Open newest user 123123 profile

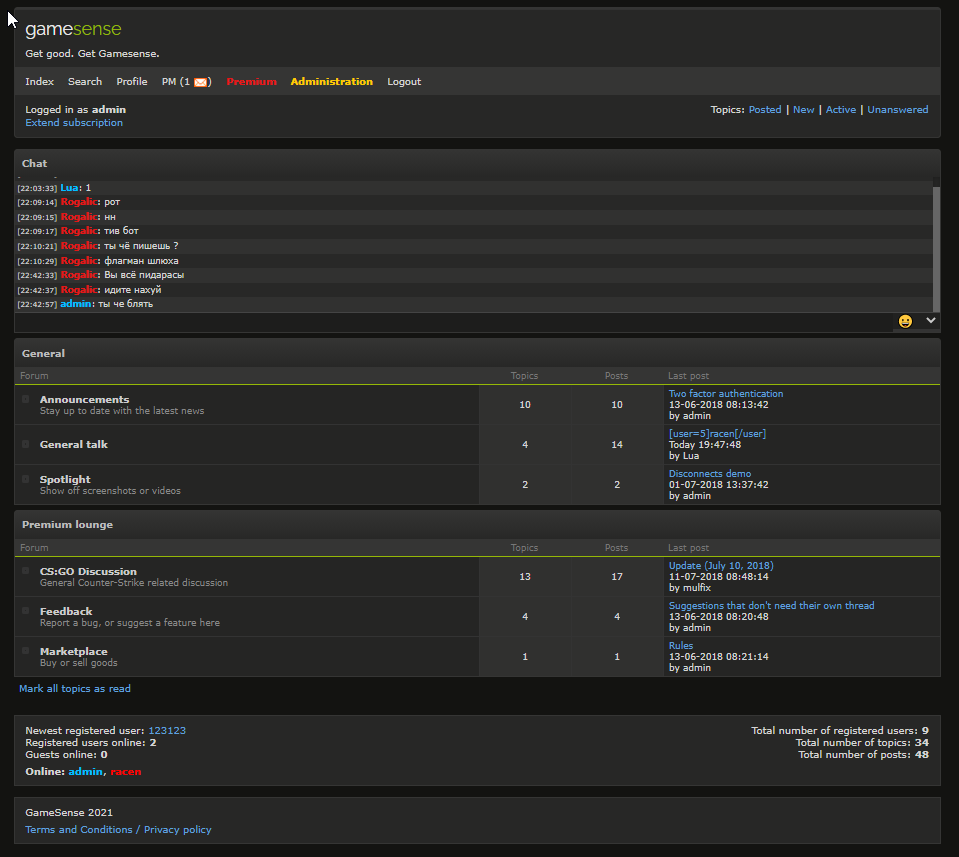coord(167,731)
